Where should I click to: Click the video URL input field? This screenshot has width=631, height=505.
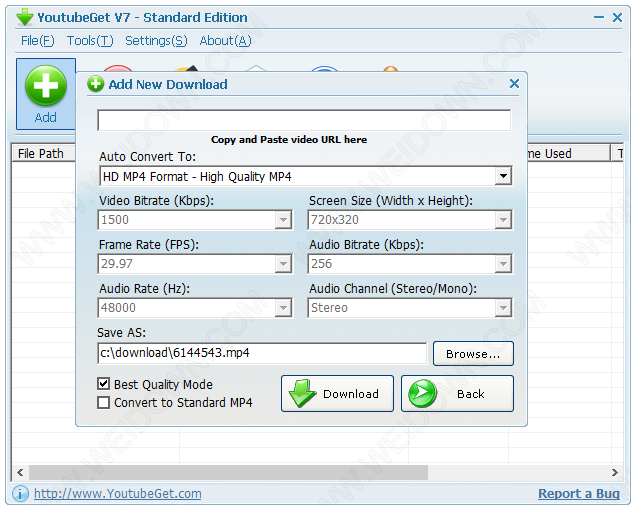304,120
